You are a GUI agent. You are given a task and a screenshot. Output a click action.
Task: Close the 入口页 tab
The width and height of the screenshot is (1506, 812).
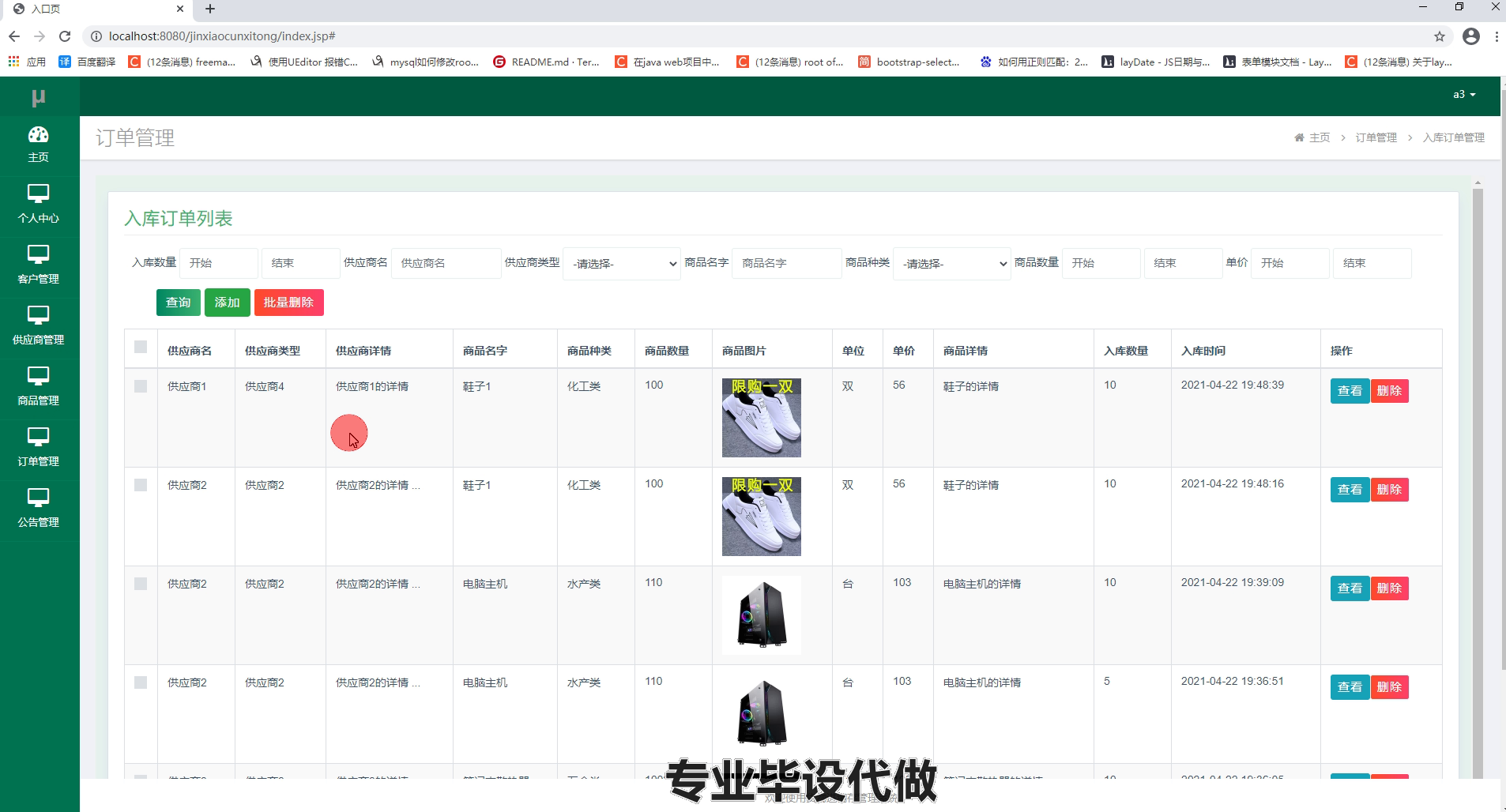(180, 9)
